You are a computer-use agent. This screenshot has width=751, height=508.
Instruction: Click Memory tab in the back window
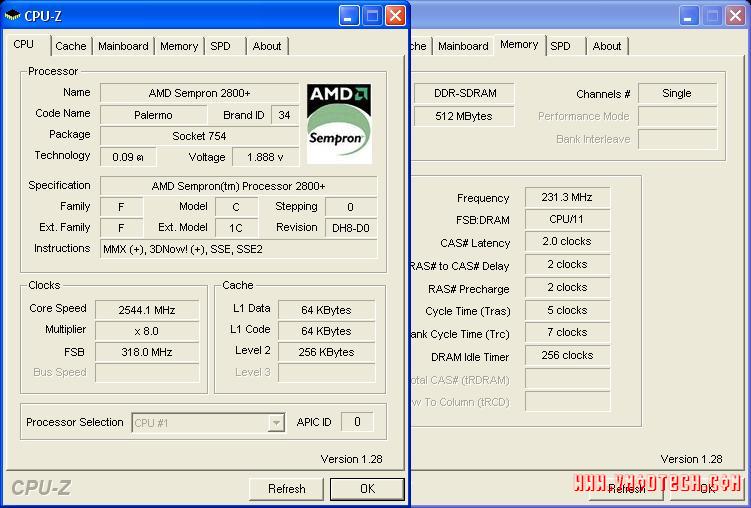(x=519, y=44)
